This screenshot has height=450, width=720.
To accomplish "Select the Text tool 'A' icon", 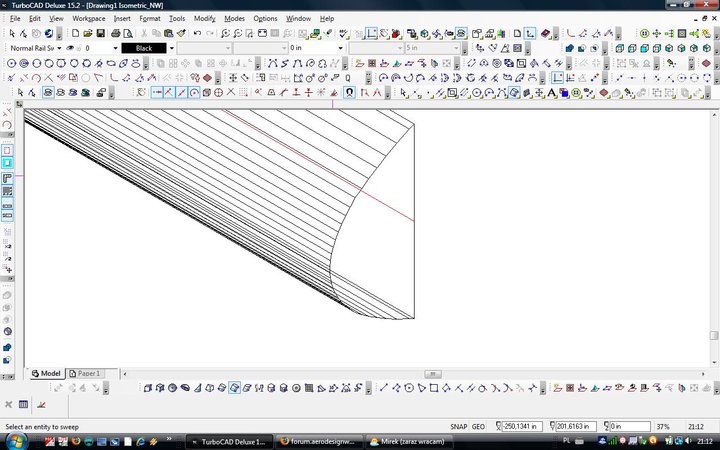I will coord(551,92).
